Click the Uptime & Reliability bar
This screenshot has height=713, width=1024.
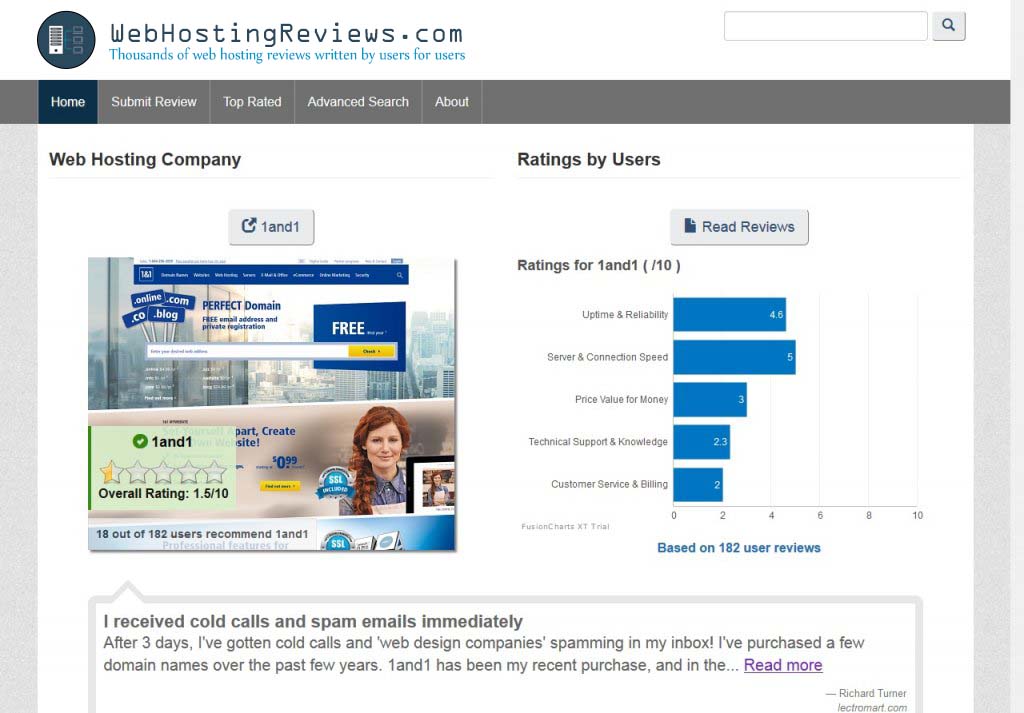tap(729, 315)
